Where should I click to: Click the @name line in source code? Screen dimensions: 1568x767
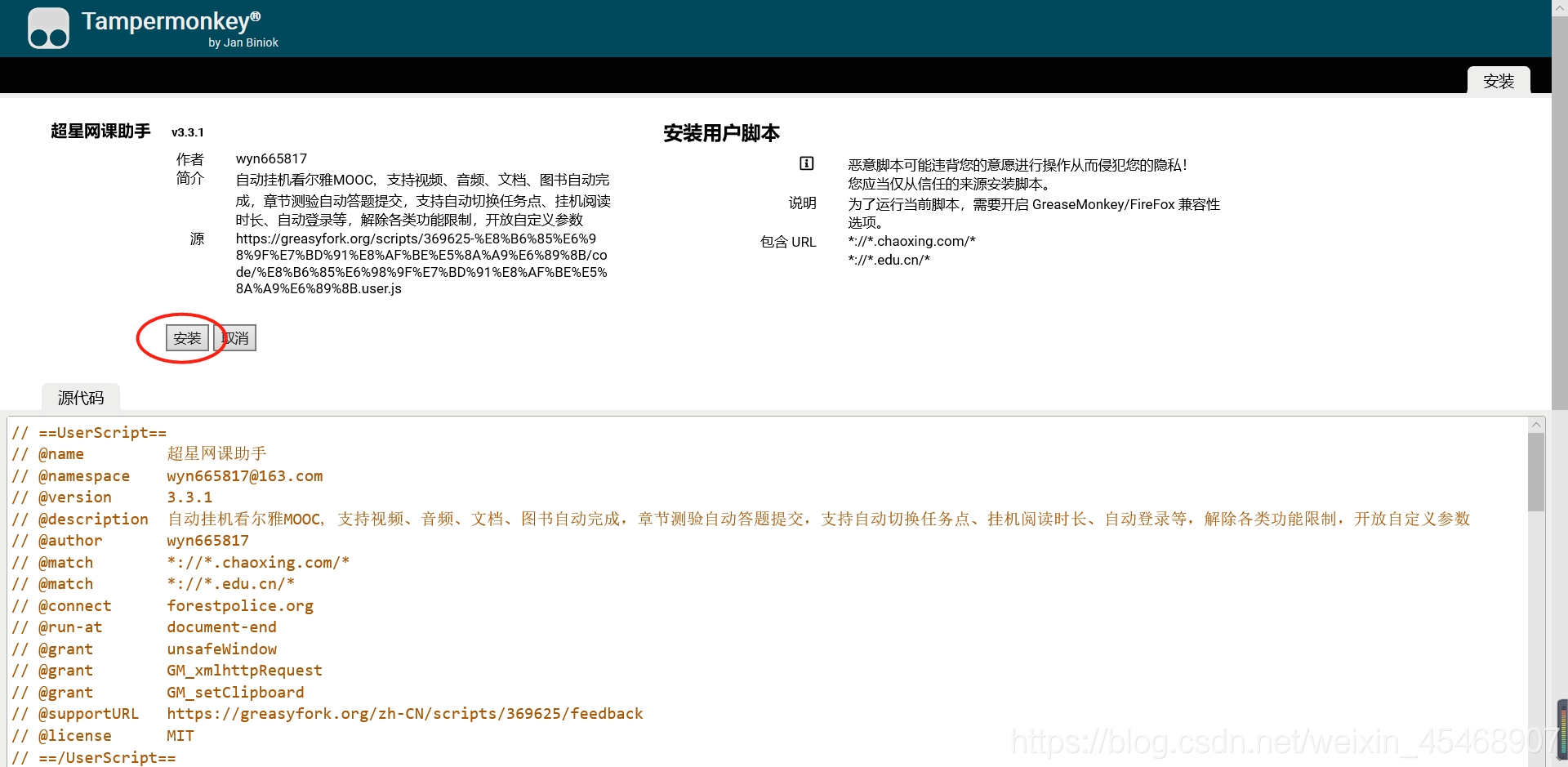pos(140,454)
